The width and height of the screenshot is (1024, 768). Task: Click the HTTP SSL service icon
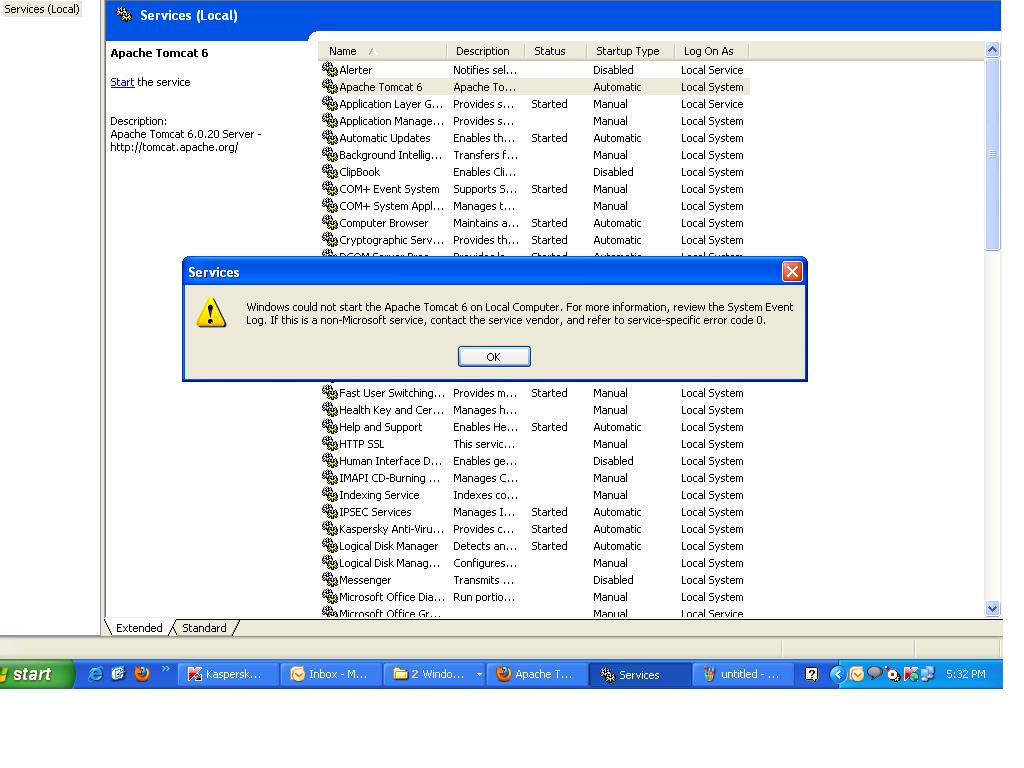click(330, 443)
